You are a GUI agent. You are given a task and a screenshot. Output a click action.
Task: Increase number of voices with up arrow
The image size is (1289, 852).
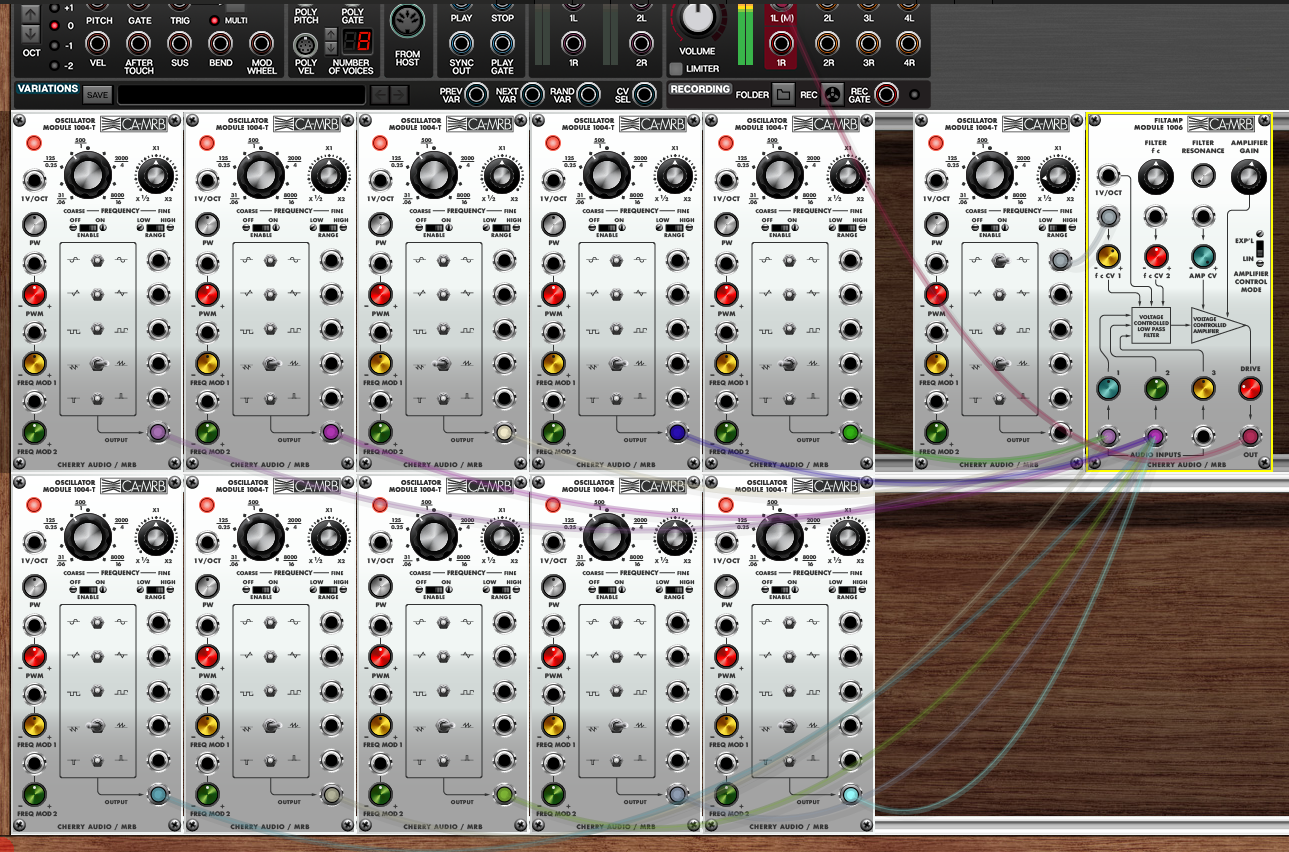pyautogui.click(x=332, y=34)
